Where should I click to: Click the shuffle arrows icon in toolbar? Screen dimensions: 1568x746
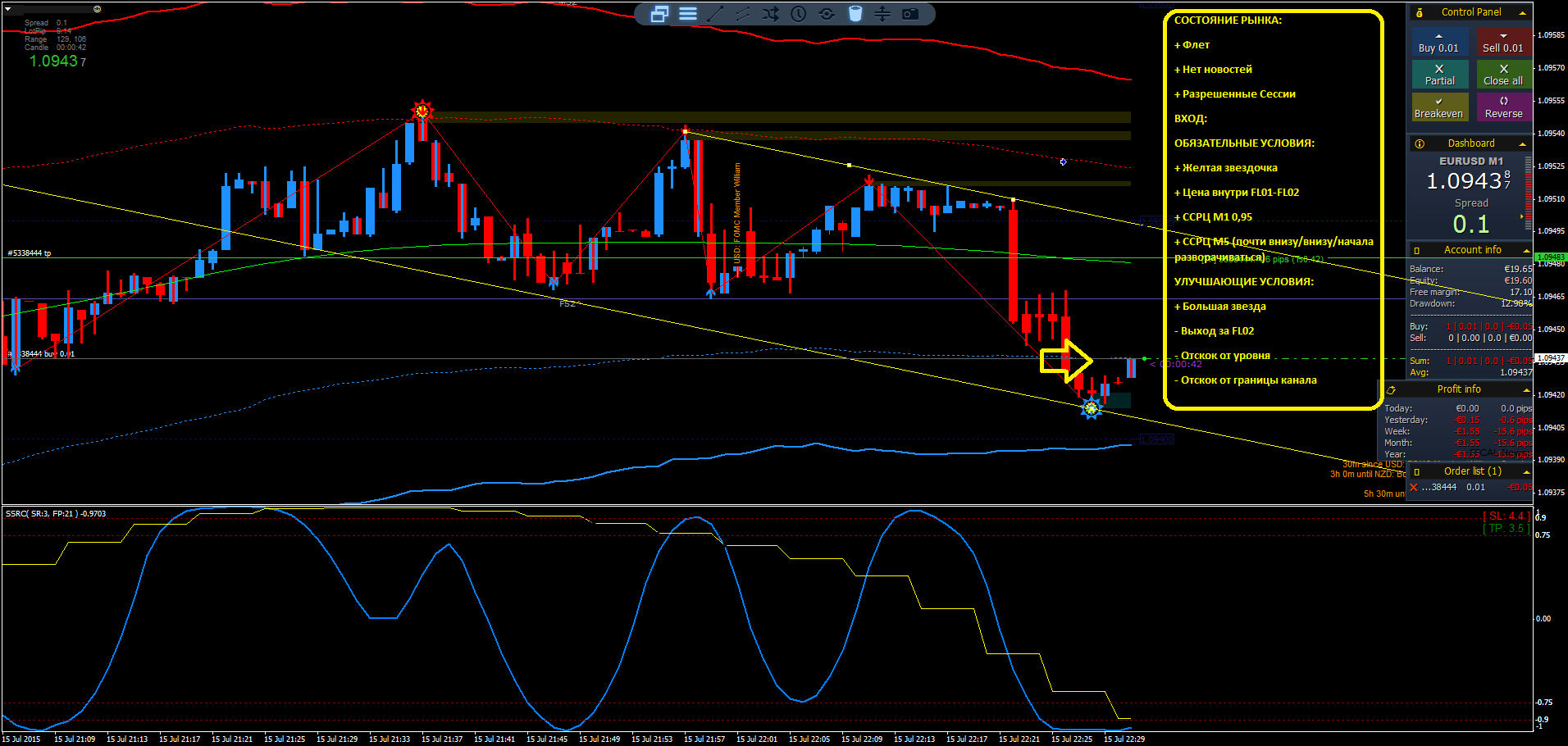[x=771, y=14]
